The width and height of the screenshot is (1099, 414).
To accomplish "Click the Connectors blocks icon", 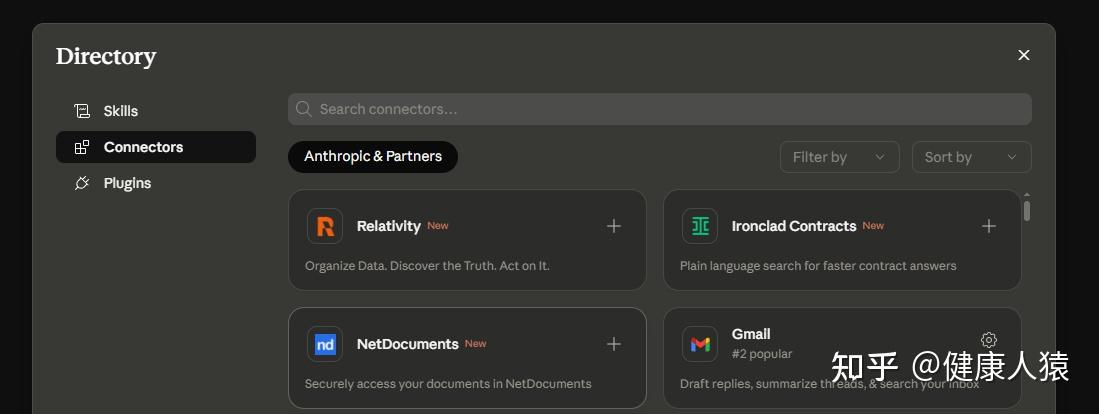I will (x=82, y=147).
